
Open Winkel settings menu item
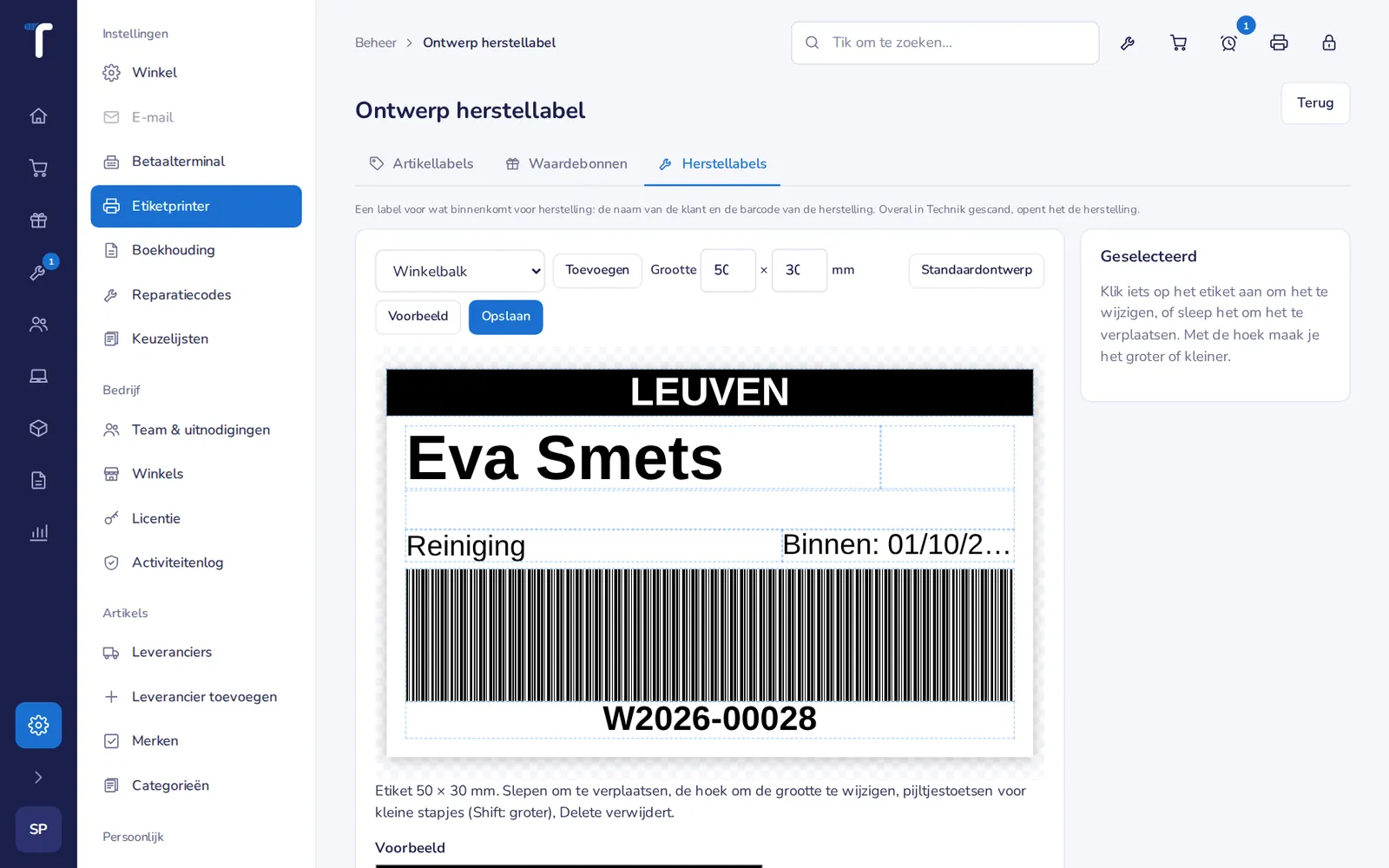(x=196, y=73)
